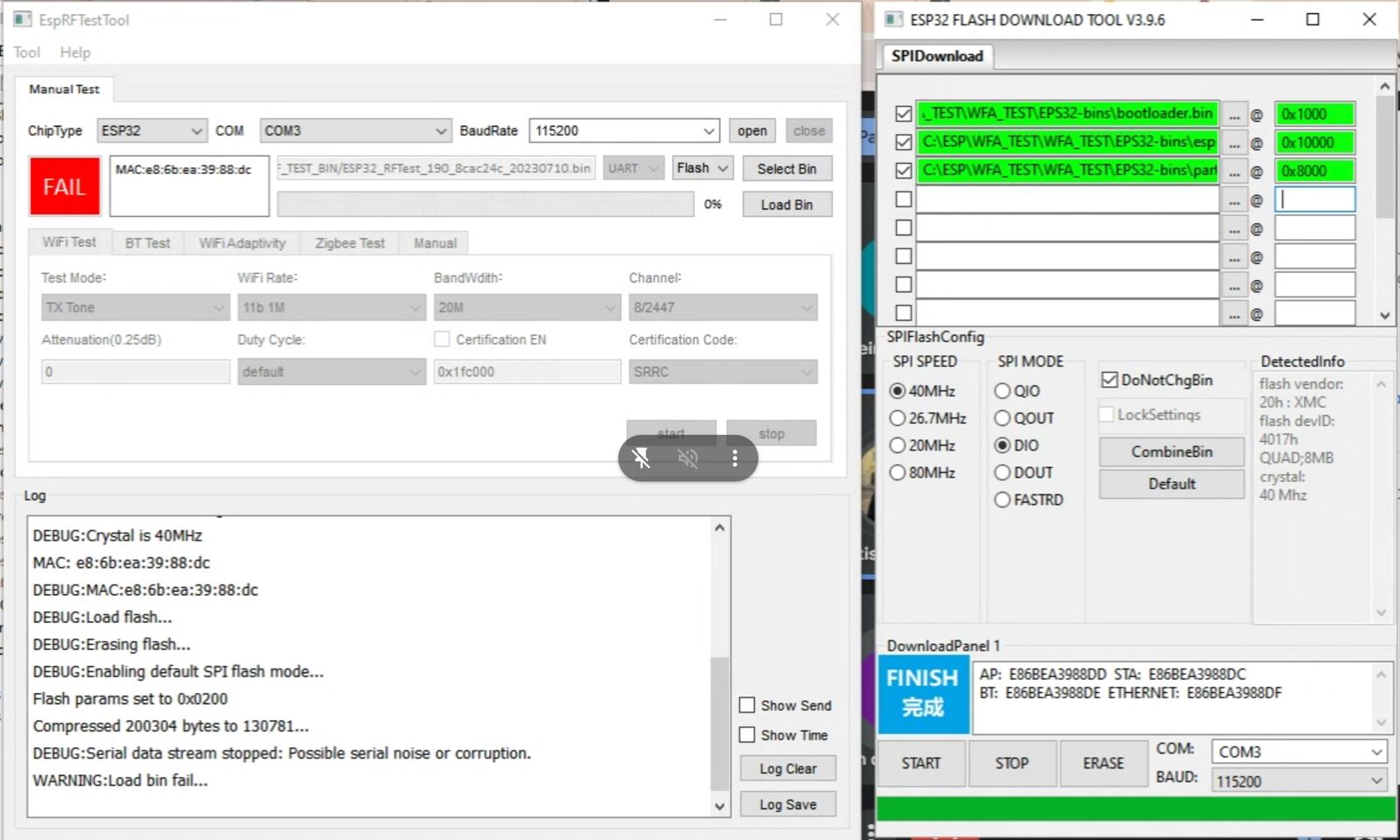
Task: Select the WiFi Test tab
Action: 69,242
